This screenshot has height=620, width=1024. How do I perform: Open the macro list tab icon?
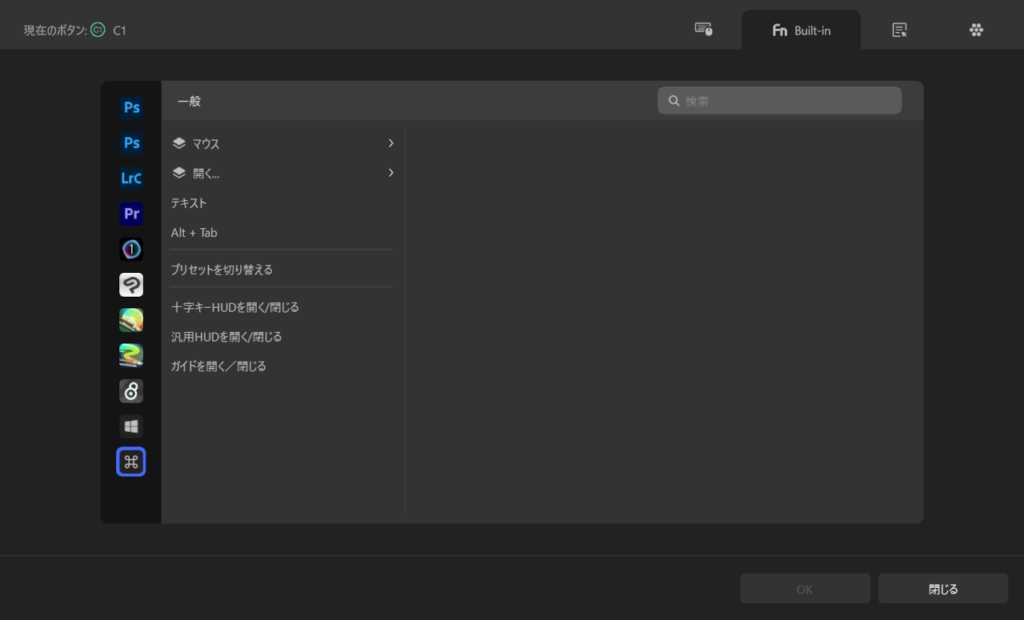(x=899, y=30)
